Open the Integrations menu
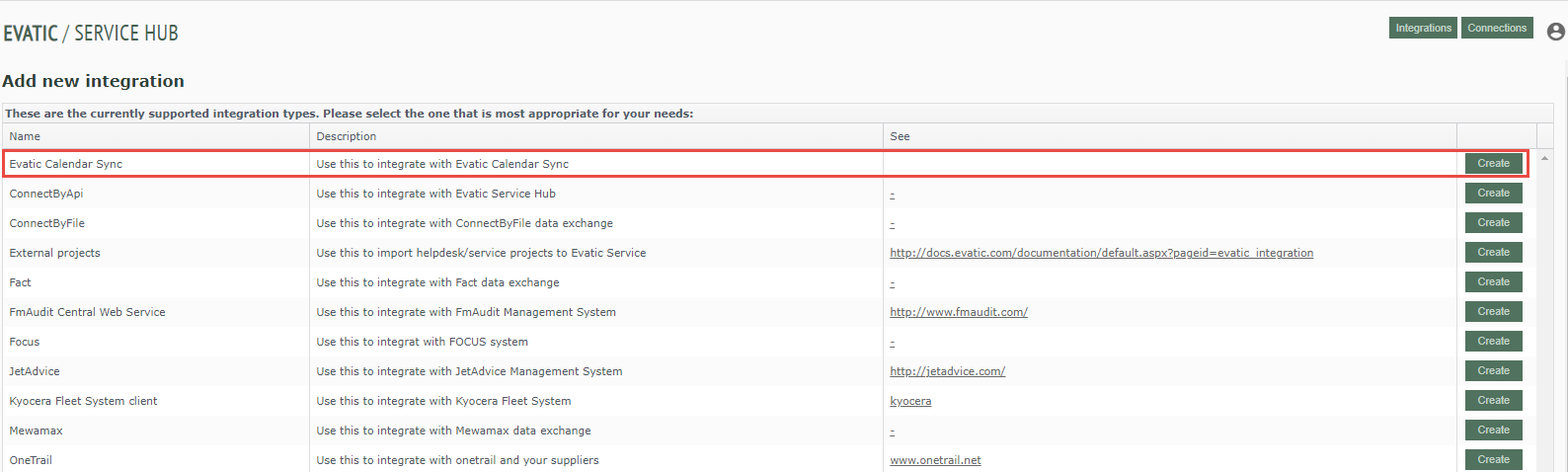The image size is (1568, 472). [x=1423, y=28]
